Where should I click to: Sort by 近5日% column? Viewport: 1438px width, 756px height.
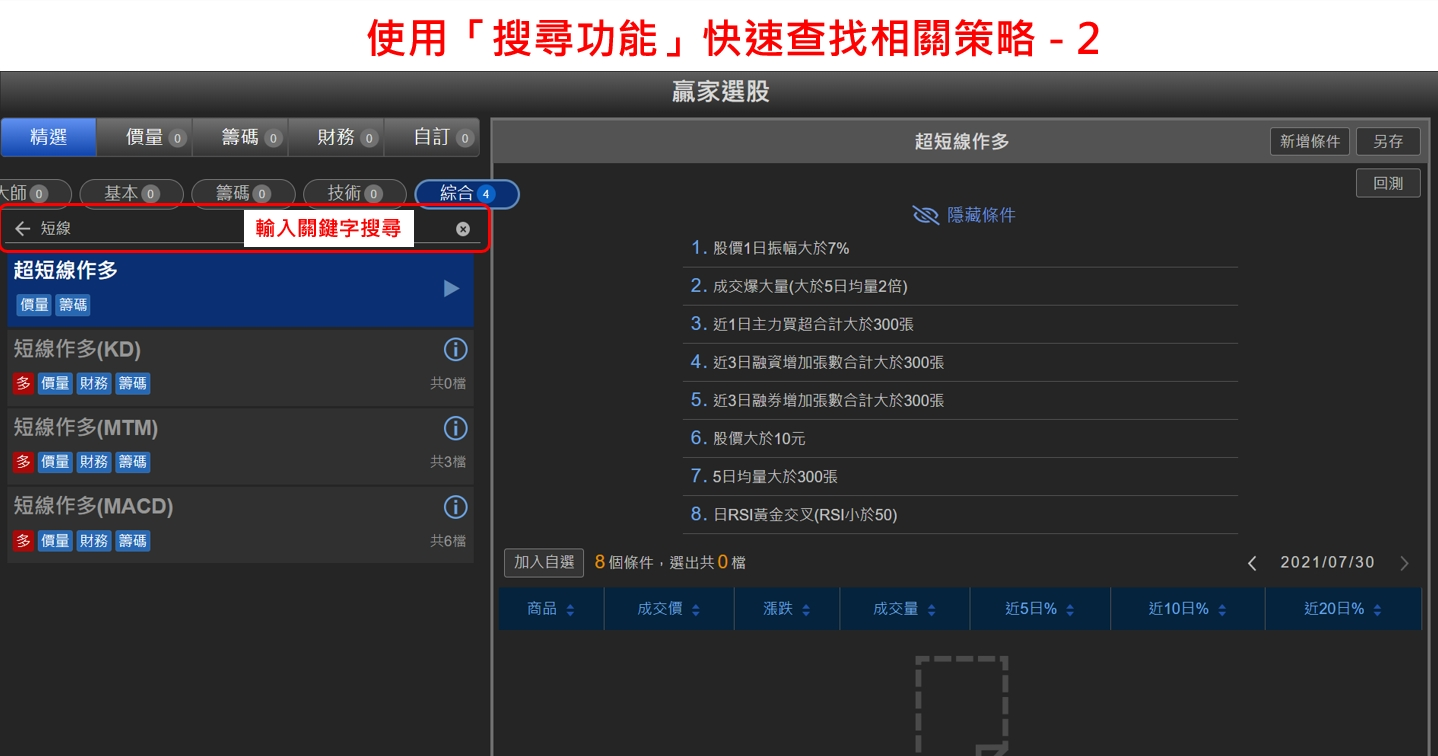(1039, 609)
